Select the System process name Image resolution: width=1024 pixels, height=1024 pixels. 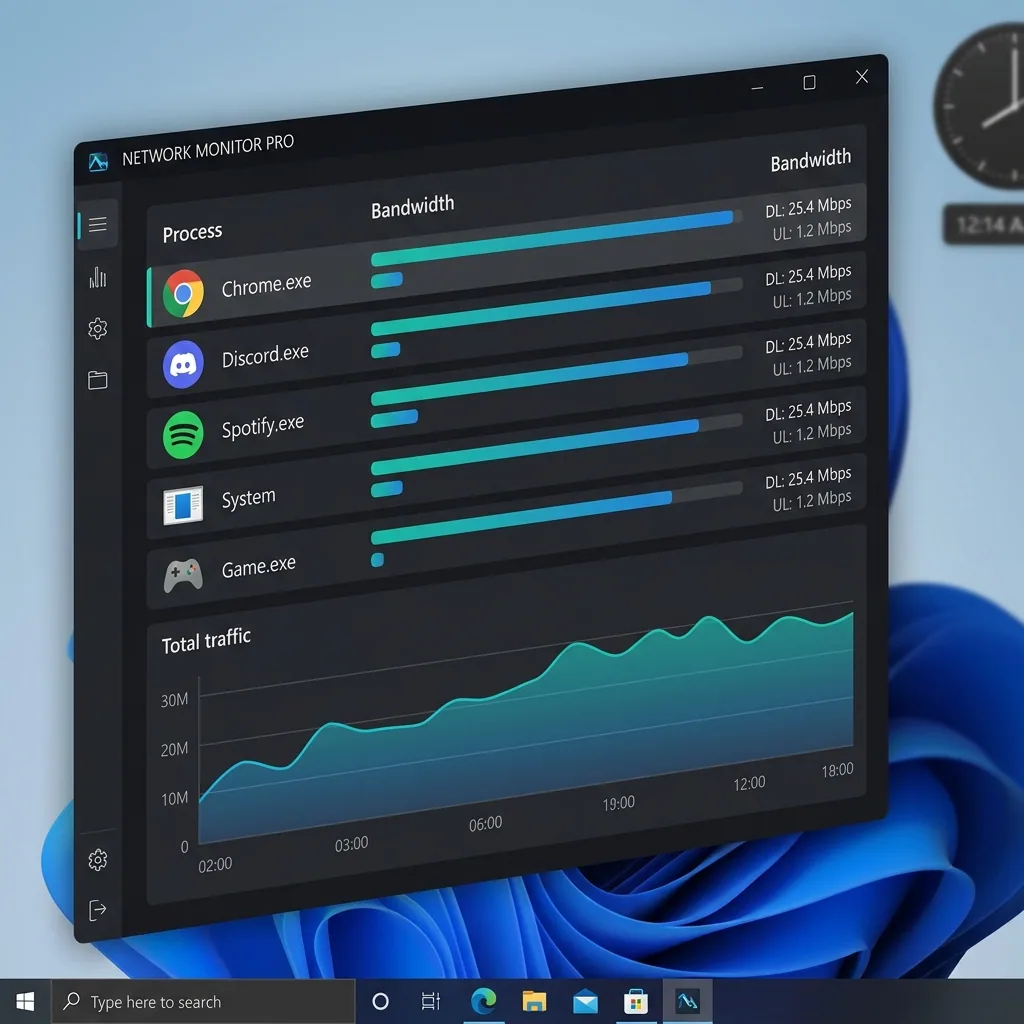coord(248,498)
